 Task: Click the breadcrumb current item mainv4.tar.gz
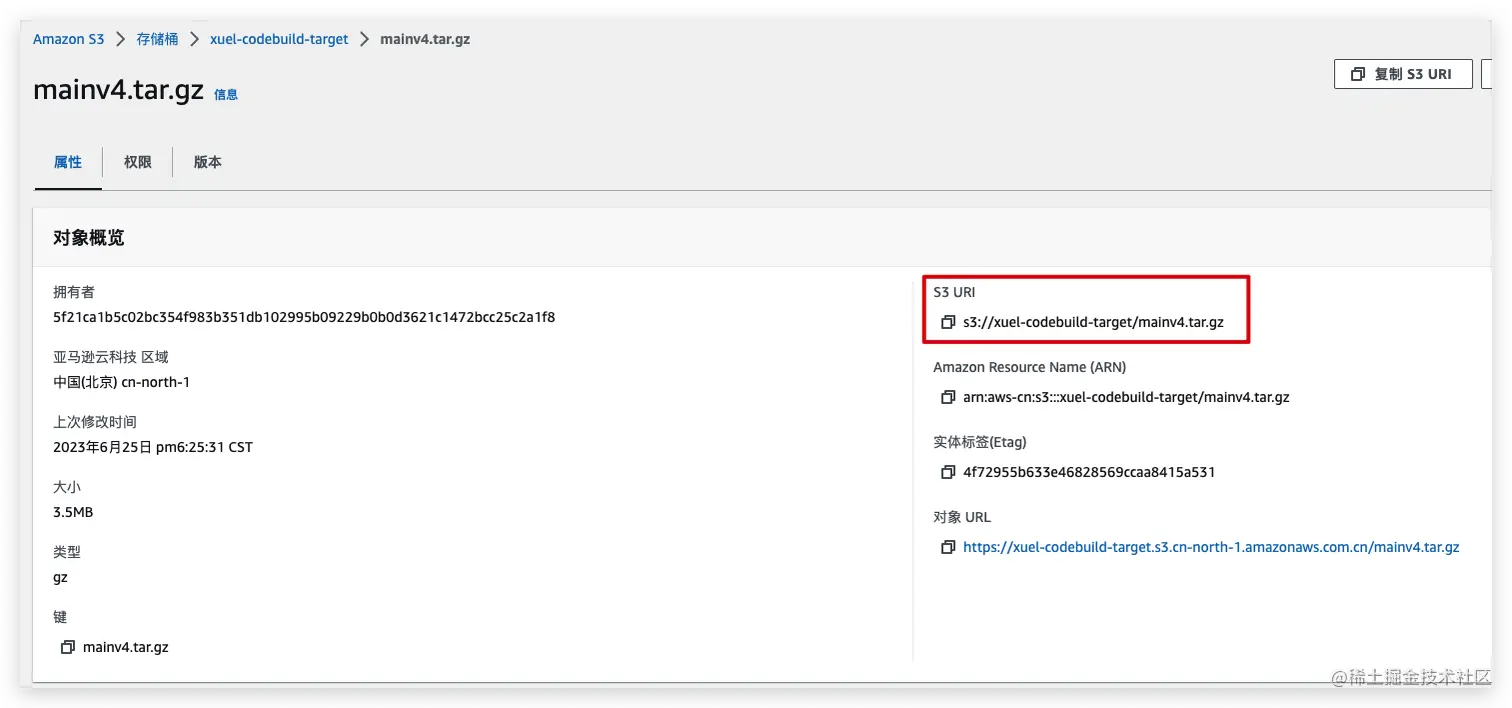tap(425, 39)
